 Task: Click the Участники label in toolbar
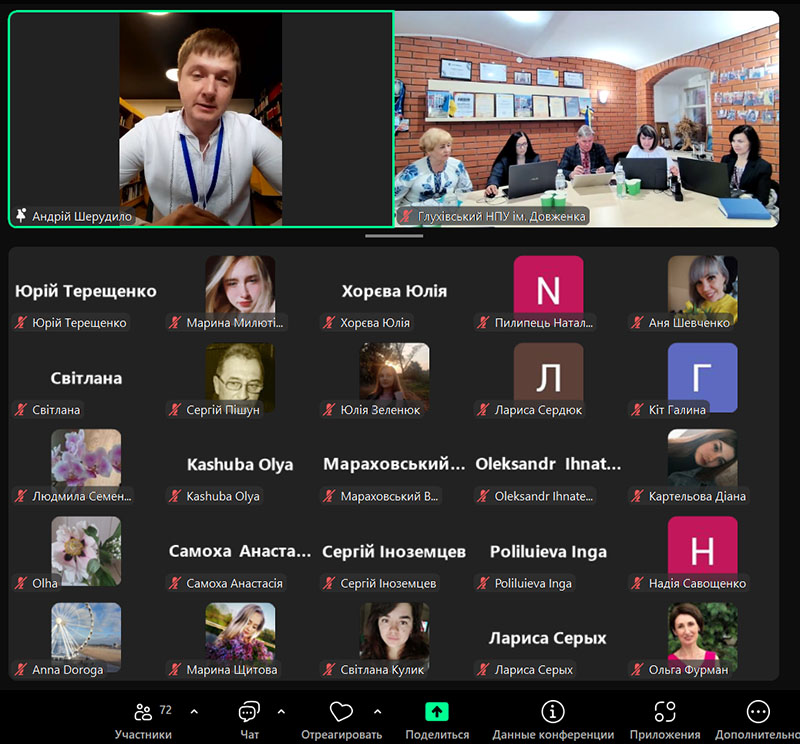(x=143, y=735)
